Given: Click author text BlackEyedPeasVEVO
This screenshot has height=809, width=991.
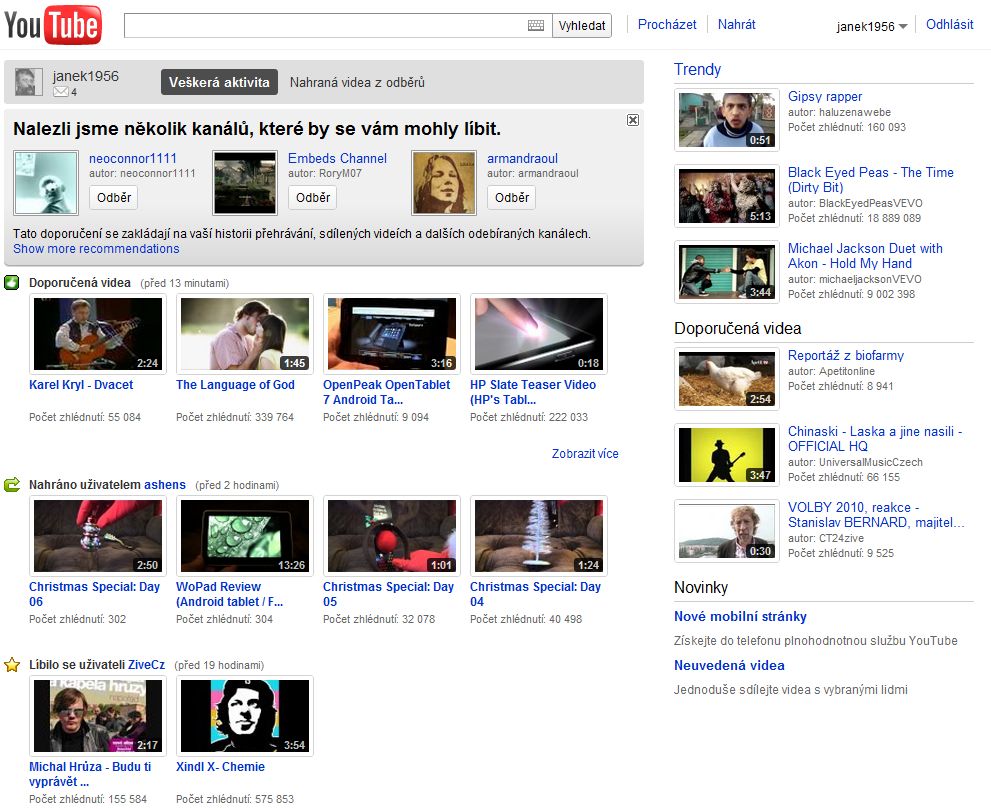Looking at the screenshot, I should (x=870, y=204).
